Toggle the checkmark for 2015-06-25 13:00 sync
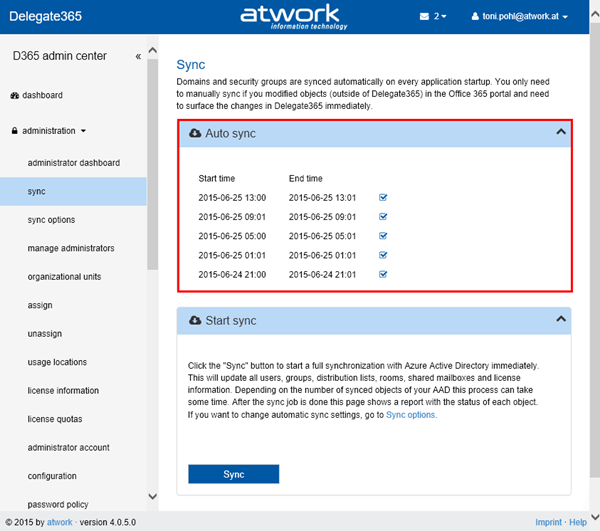600x531 pixels. tap(383, 197)
